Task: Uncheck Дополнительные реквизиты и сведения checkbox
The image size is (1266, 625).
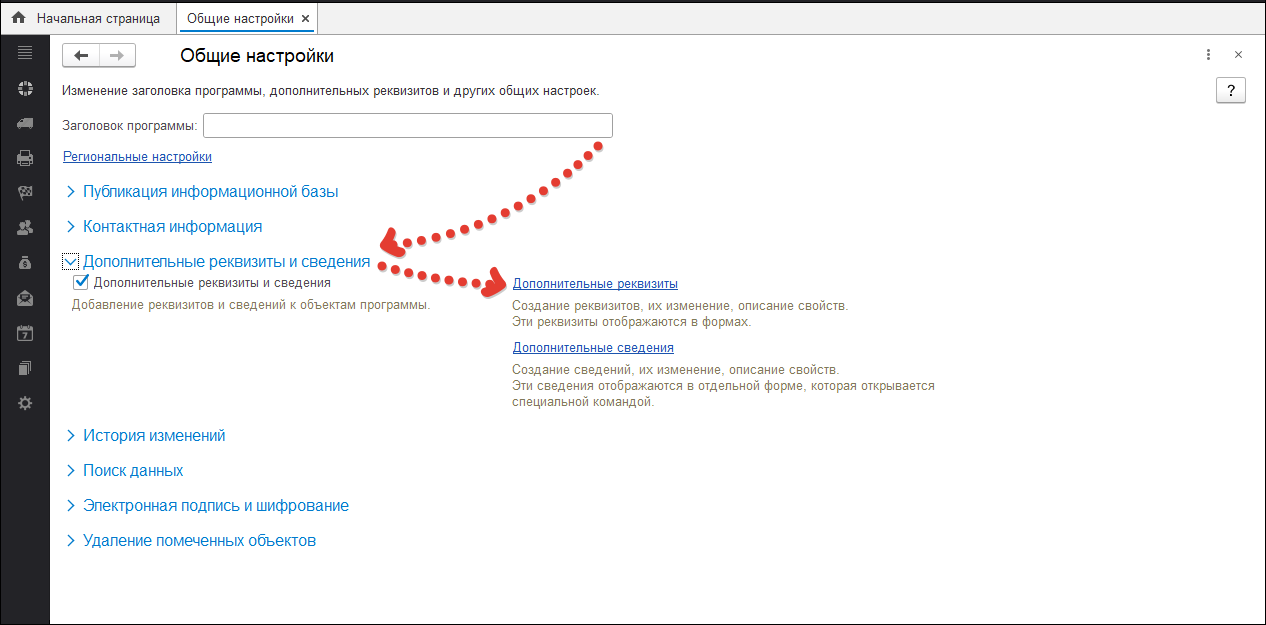Action: point(82,283)
